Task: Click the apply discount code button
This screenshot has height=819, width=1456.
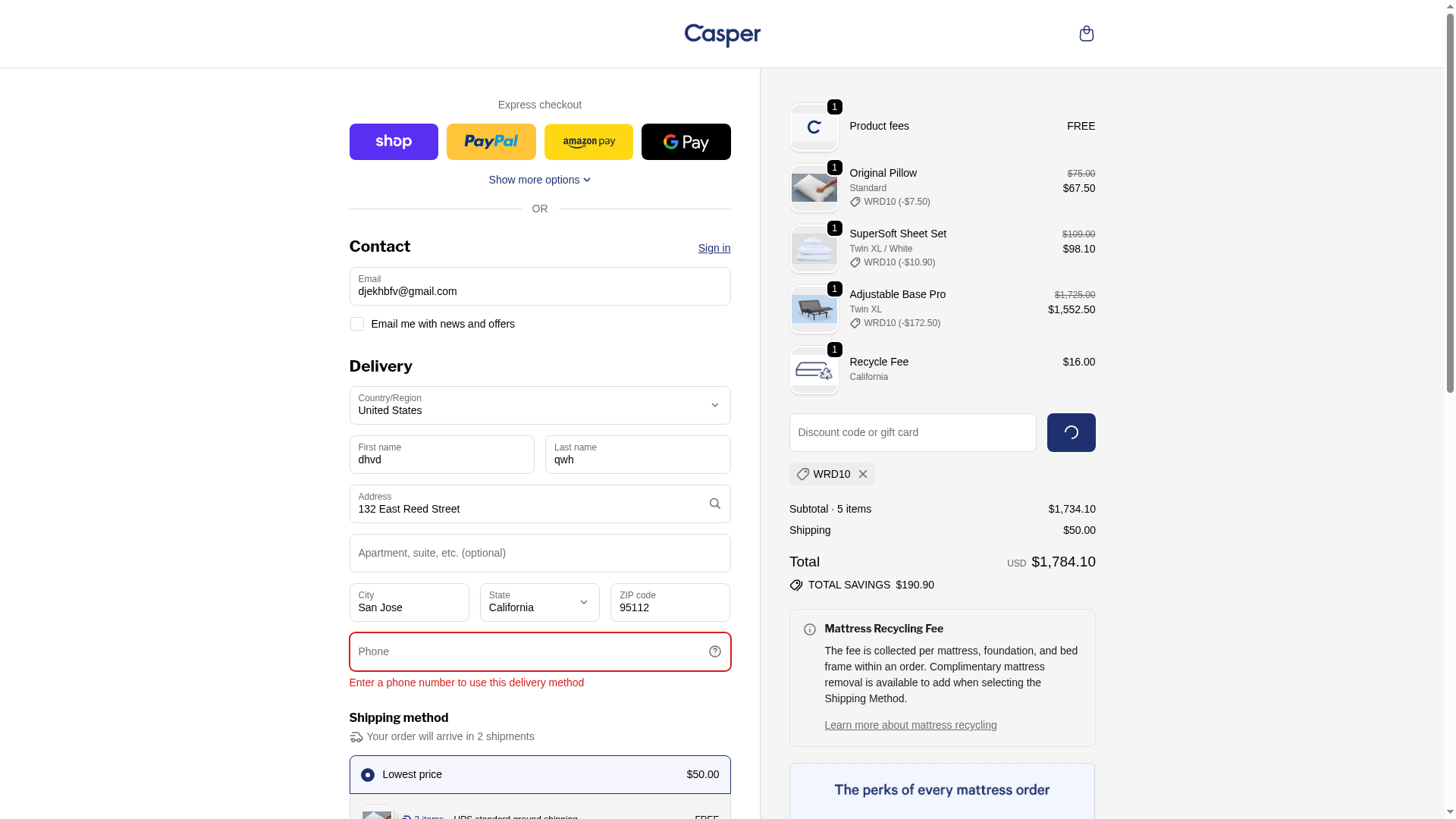Action: [1071, 432]
